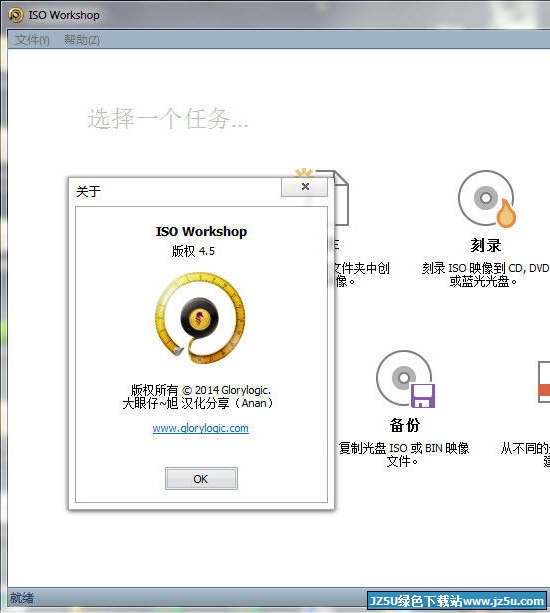Click the ISO Workshop heading in About dialog
550x613 pixels.
click(201, 231)
